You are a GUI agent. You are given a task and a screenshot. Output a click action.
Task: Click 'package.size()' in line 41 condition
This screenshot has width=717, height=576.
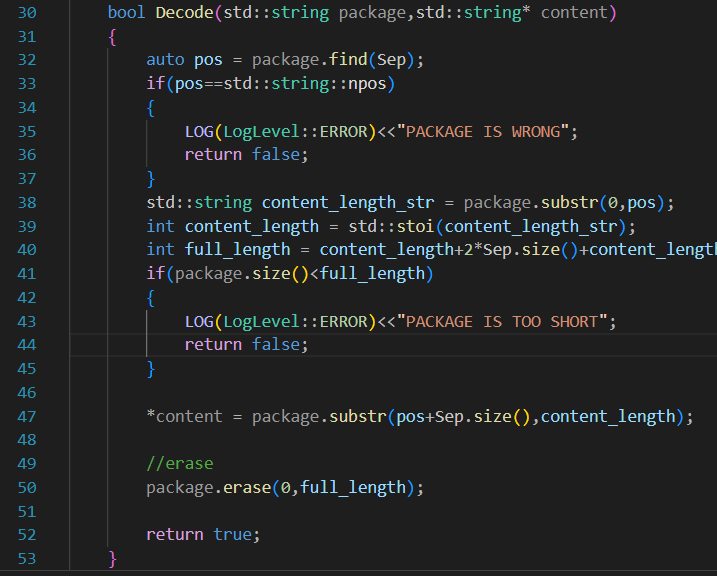point(242,274)
